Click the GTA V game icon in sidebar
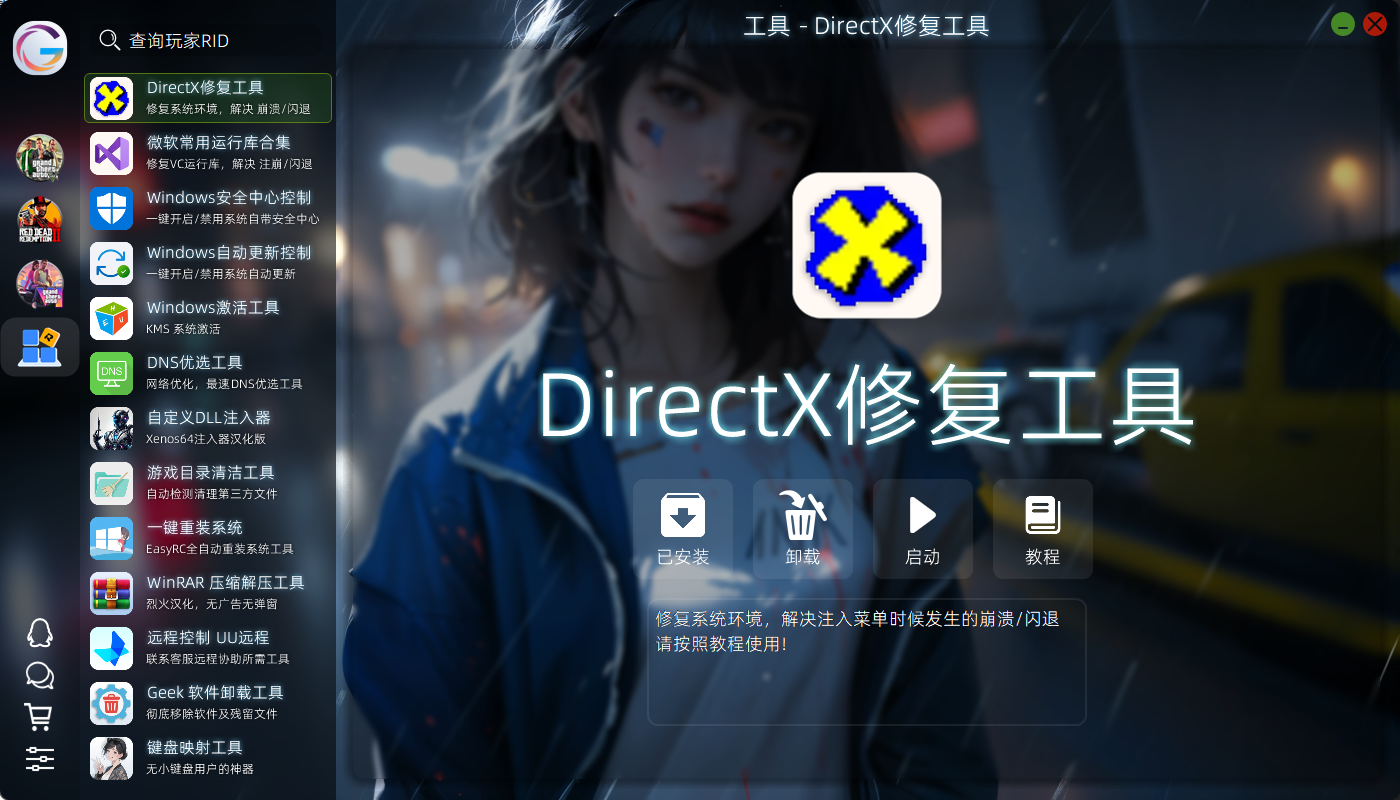The width and height of the screenshot is (1400, 800). pyautogui.click(x=40, y=157)
